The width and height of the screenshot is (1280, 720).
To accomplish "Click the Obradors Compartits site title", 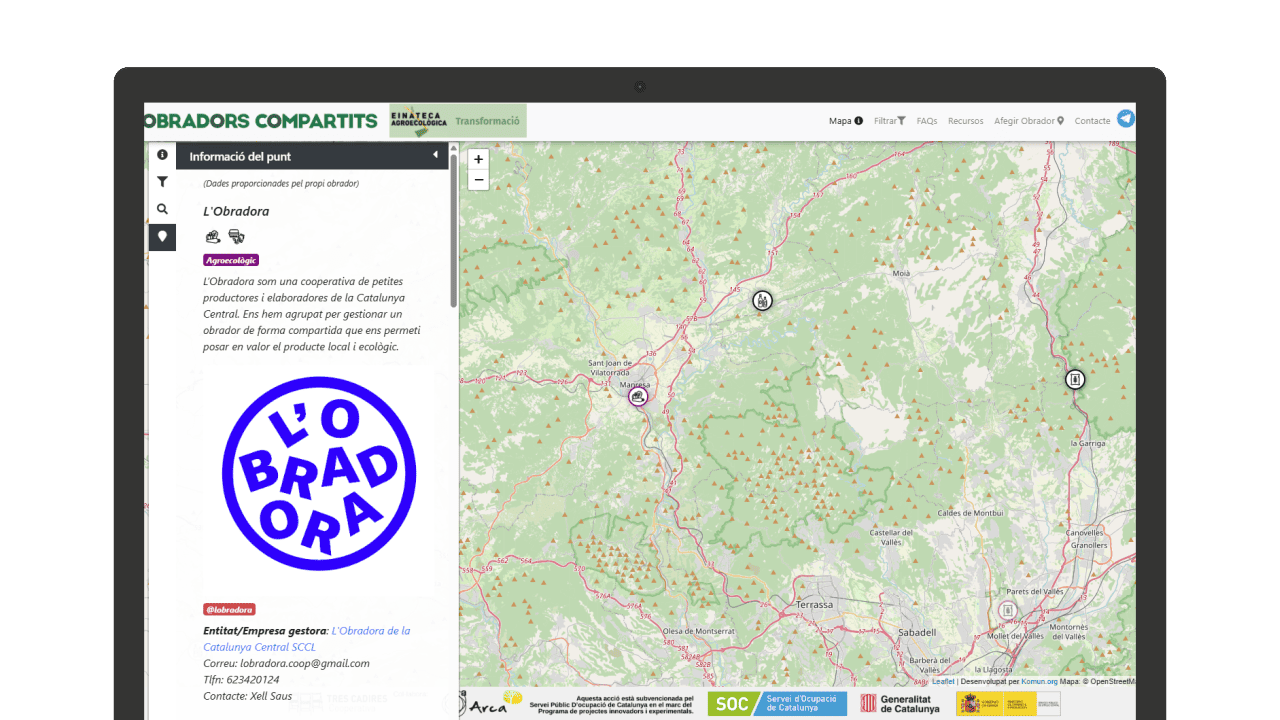I will click(260, 121).
